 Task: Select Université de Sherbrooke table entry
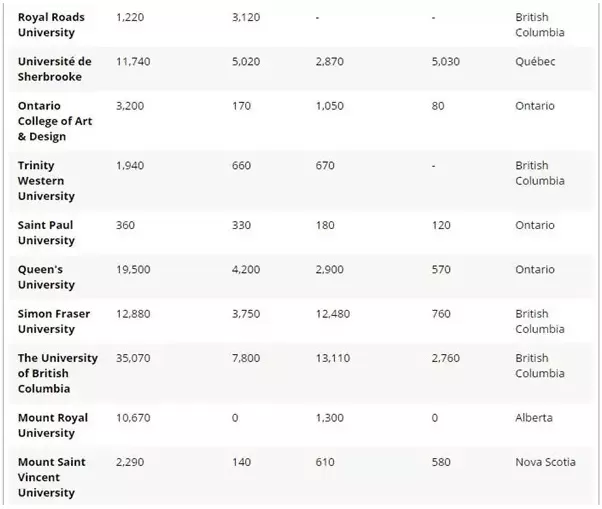coord(55,69)
